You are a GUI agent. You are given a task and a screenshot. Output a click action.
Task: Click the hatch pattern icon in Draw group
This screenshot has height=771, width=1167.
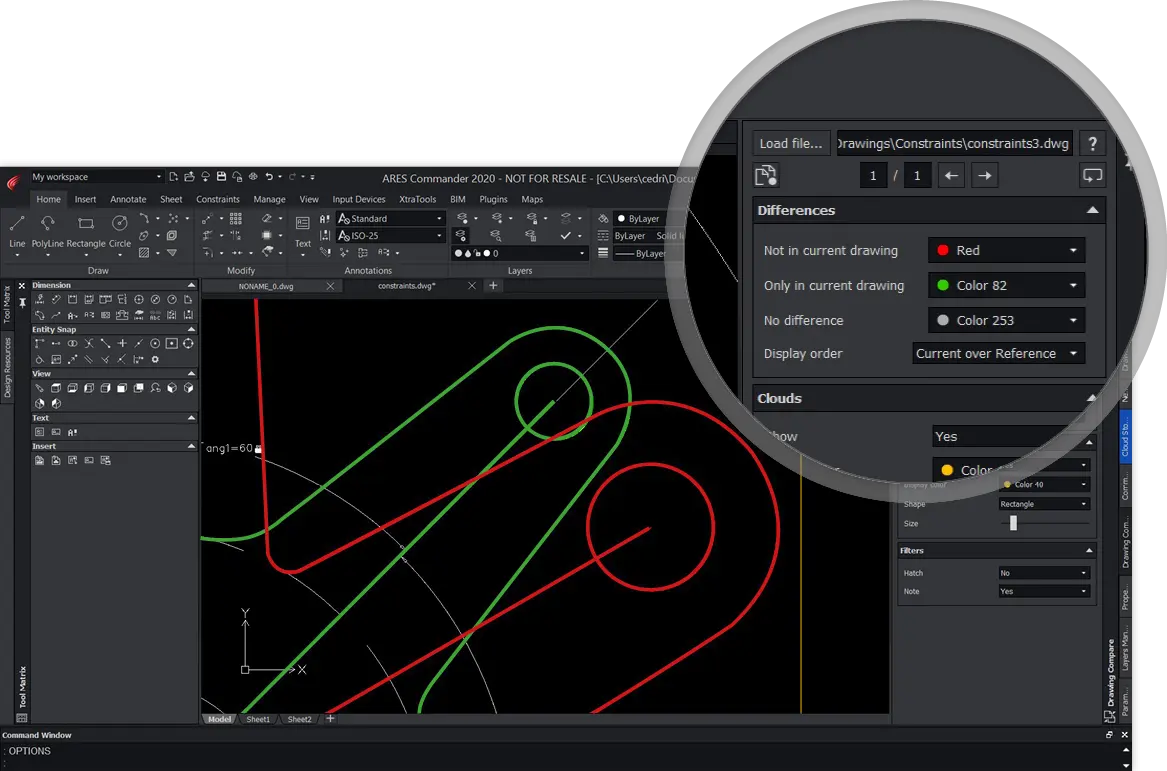pyautogui.click(x=144, y=253)
